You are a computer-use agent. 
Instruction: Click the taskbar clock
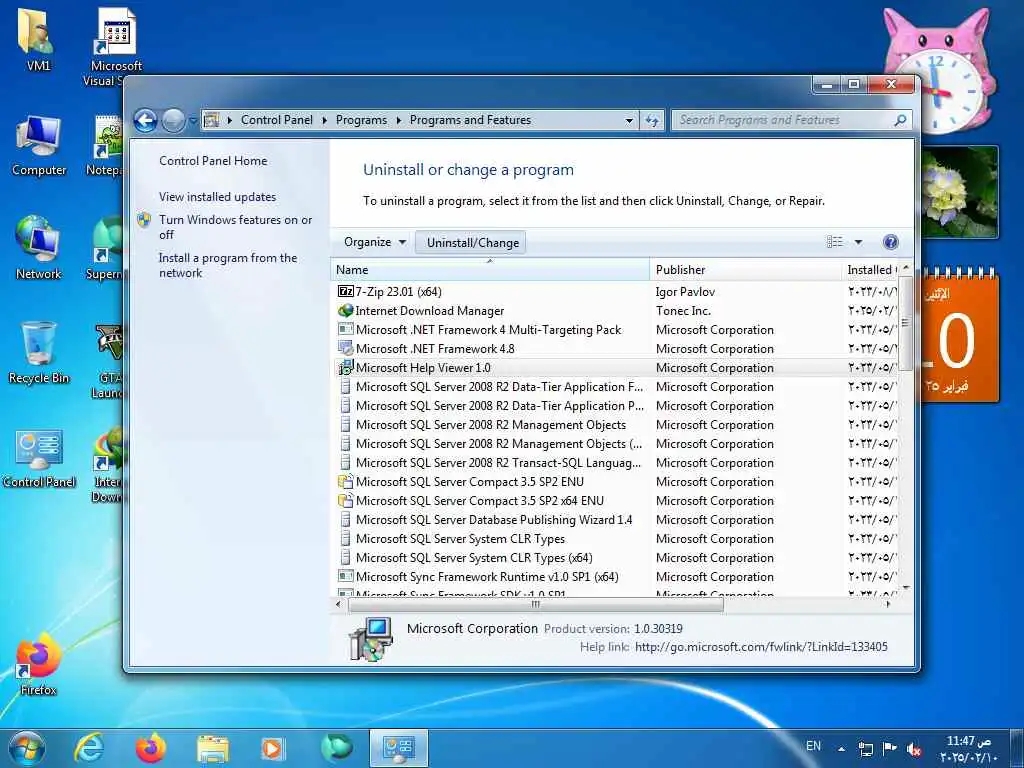coord(968,749)
